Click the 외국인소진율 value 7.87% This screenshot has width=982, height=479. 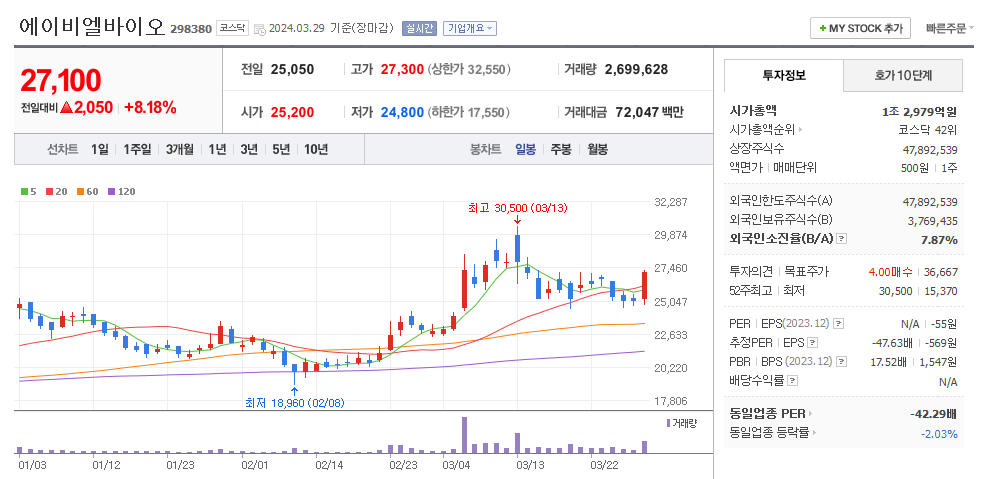(x=939, y=240)
